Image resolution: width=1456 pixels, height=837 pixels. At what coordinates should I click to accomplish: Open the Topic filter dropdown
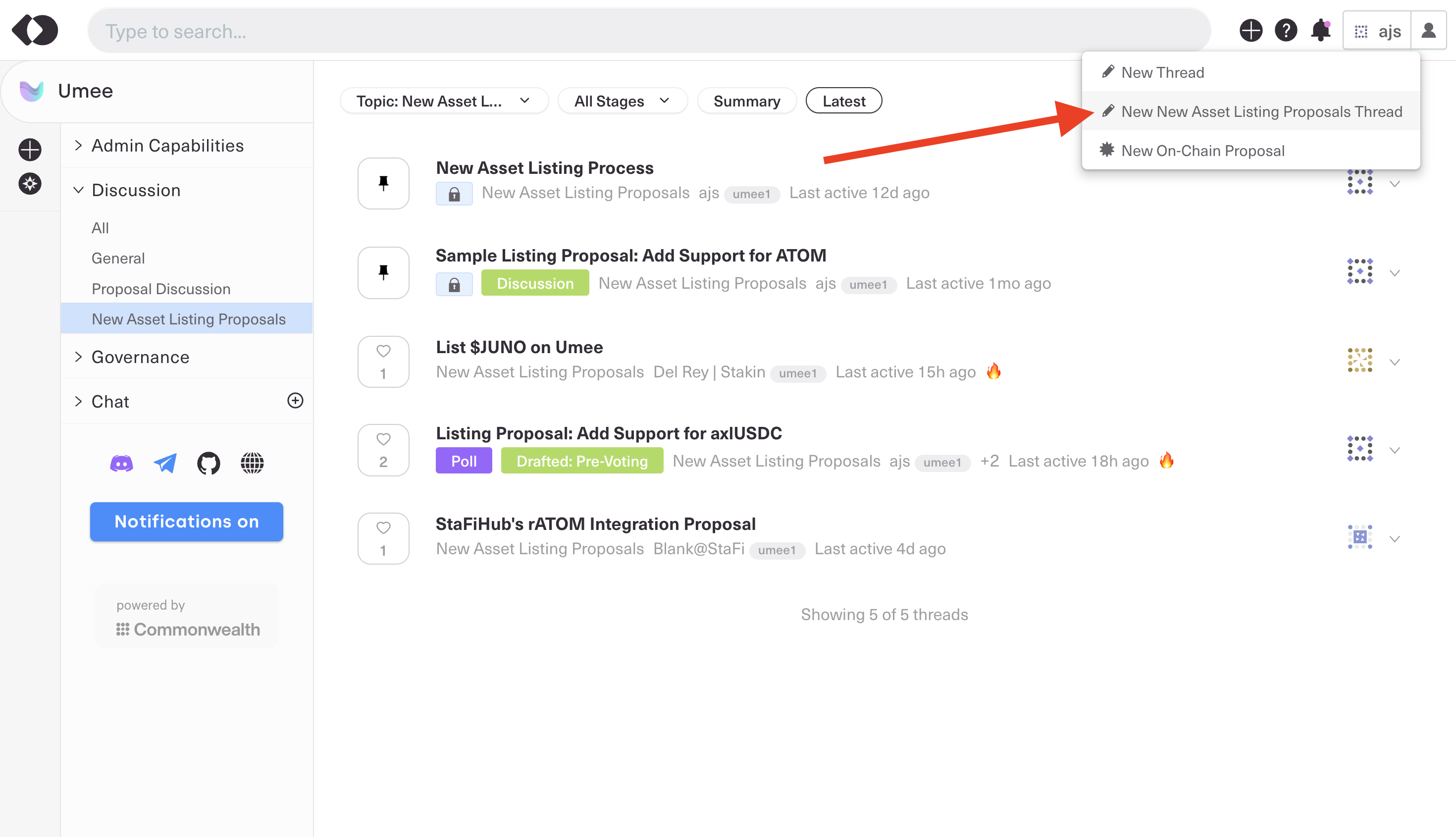[x=443, y=101]
